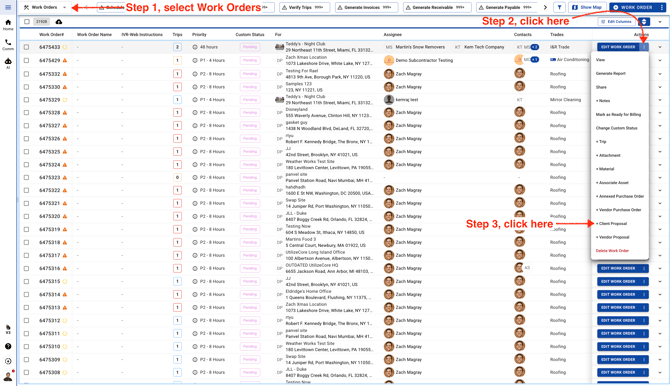Check the box for work order 6475328
The height and width of the screenshot is (386, 670).
(x=26, y=112)
